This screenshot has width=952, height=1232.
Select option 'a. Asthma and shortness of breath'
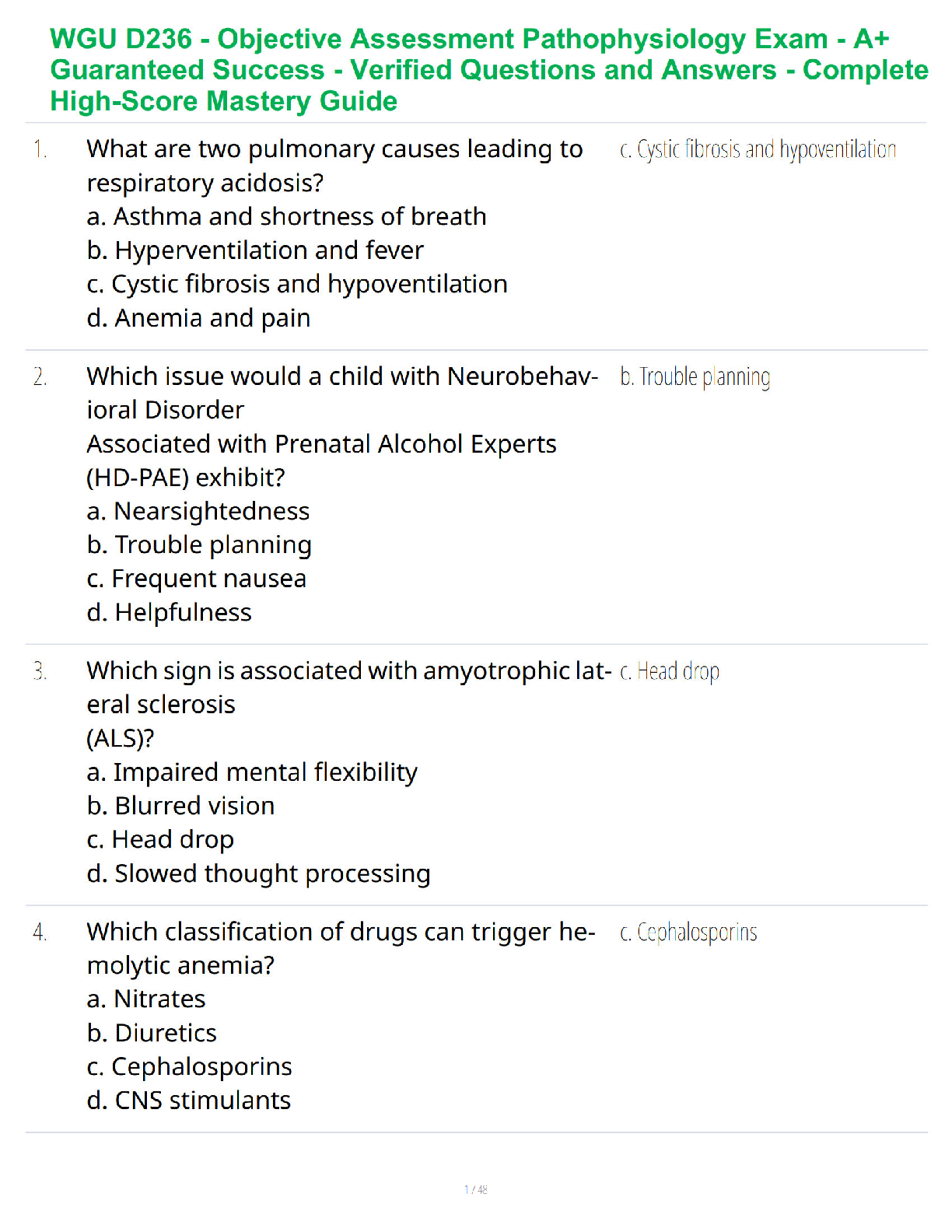pos(286,216)
